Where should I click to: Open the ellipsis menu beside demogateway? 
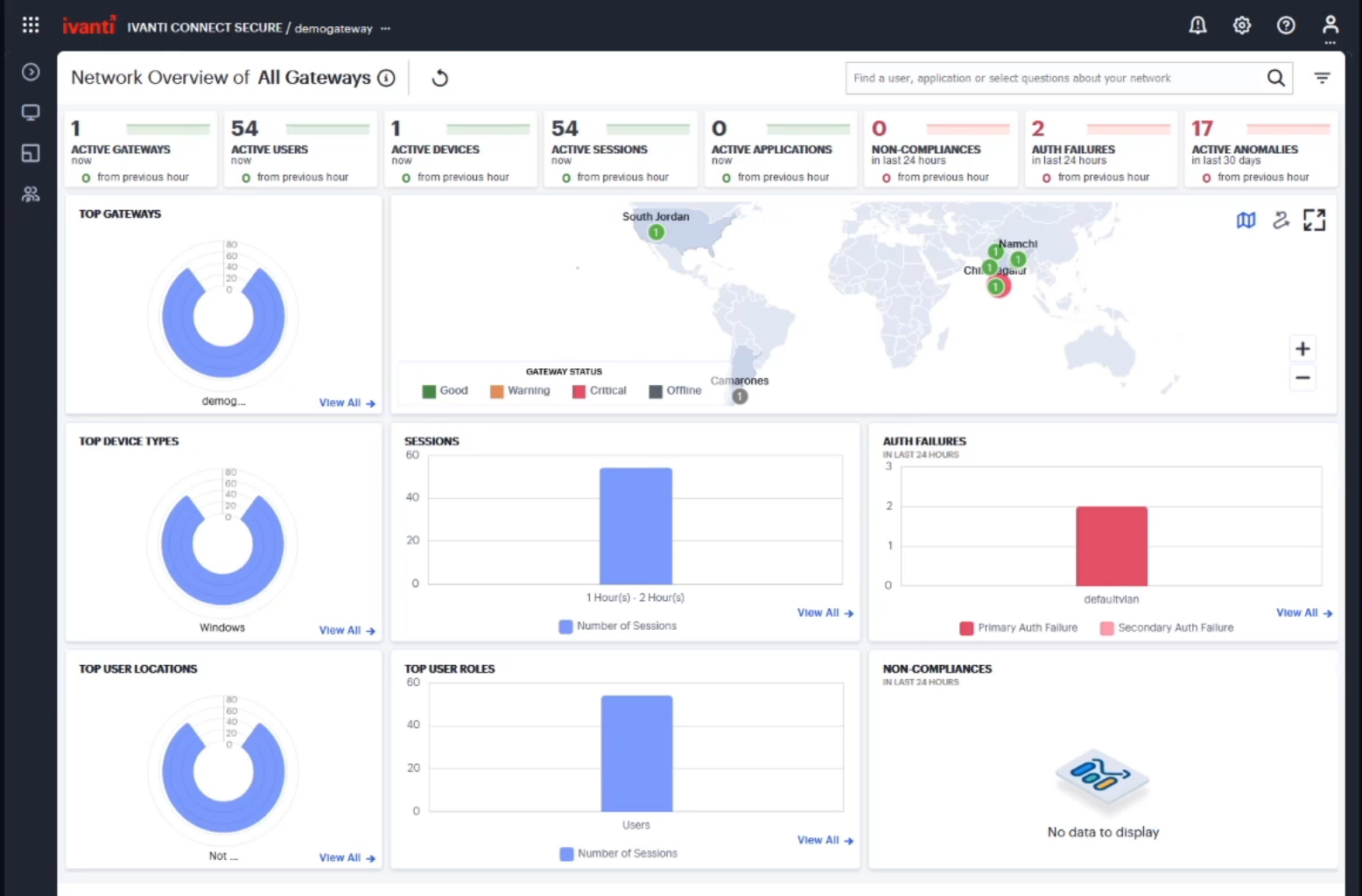tap(385, 28)
